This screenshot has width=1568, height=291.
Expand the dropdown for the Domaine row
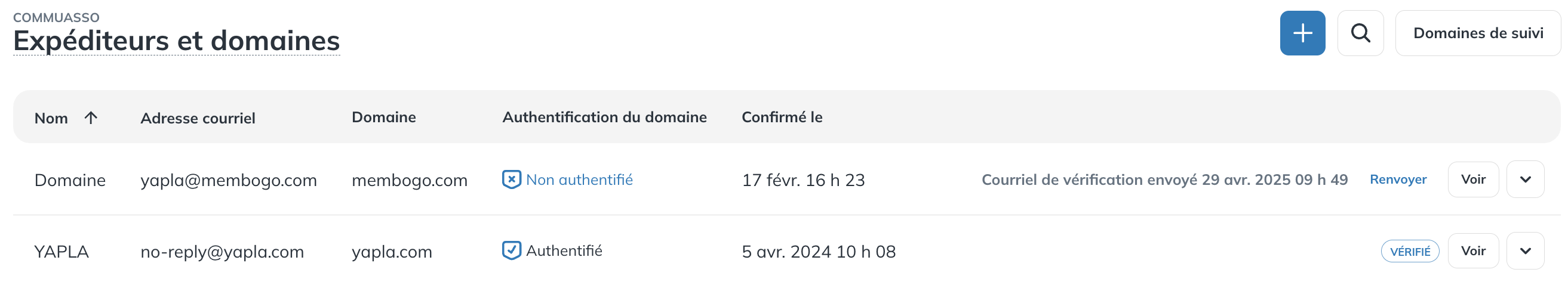coord(1525,180)
